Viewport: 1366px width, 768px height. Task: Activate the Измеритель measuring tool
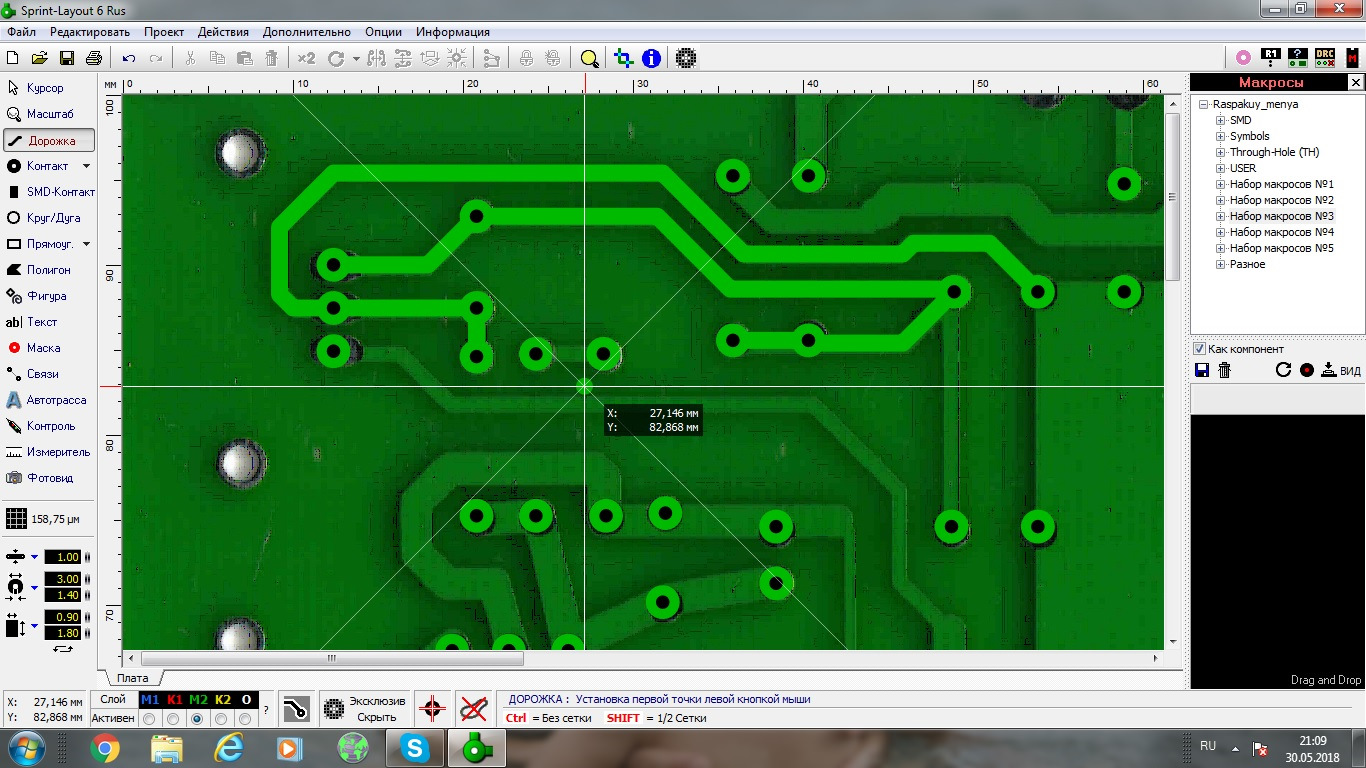pos(48,452)
